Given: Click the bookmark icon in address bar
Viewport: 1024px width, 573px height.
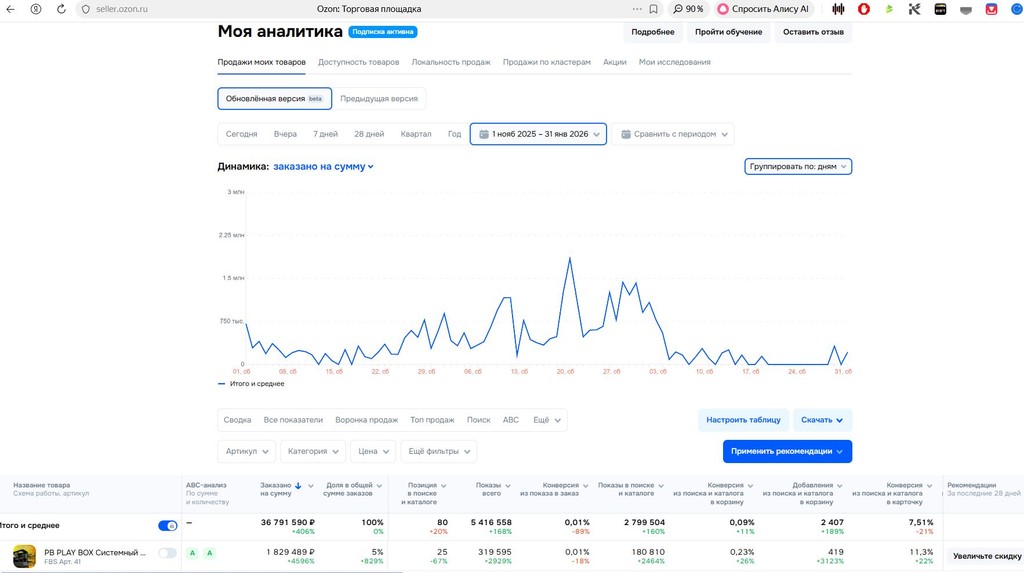Looking at the screenshot, I should [x=654, y=9].
